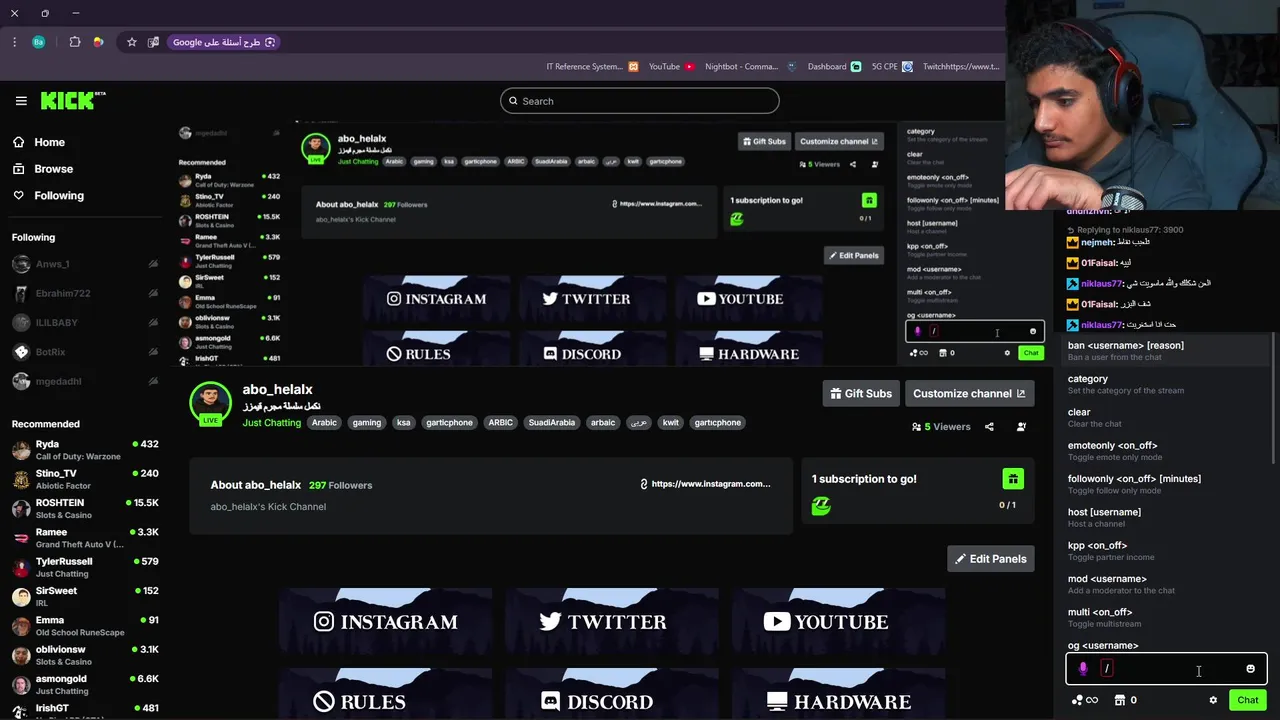Select the 'multi <on_off>' chat command
This screenshot has width=1280, height=720.
pos(1164,618)
